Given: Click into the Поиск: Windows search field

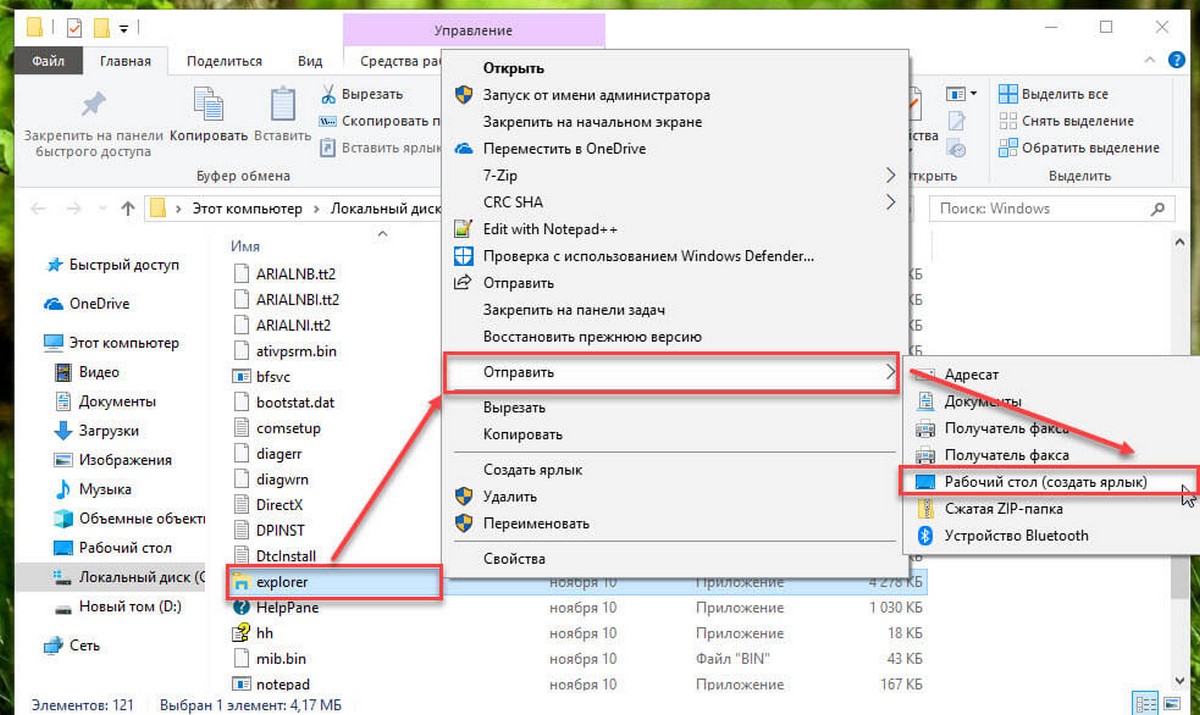Looking at the screenshot, I should click(x=1040, y=209).
